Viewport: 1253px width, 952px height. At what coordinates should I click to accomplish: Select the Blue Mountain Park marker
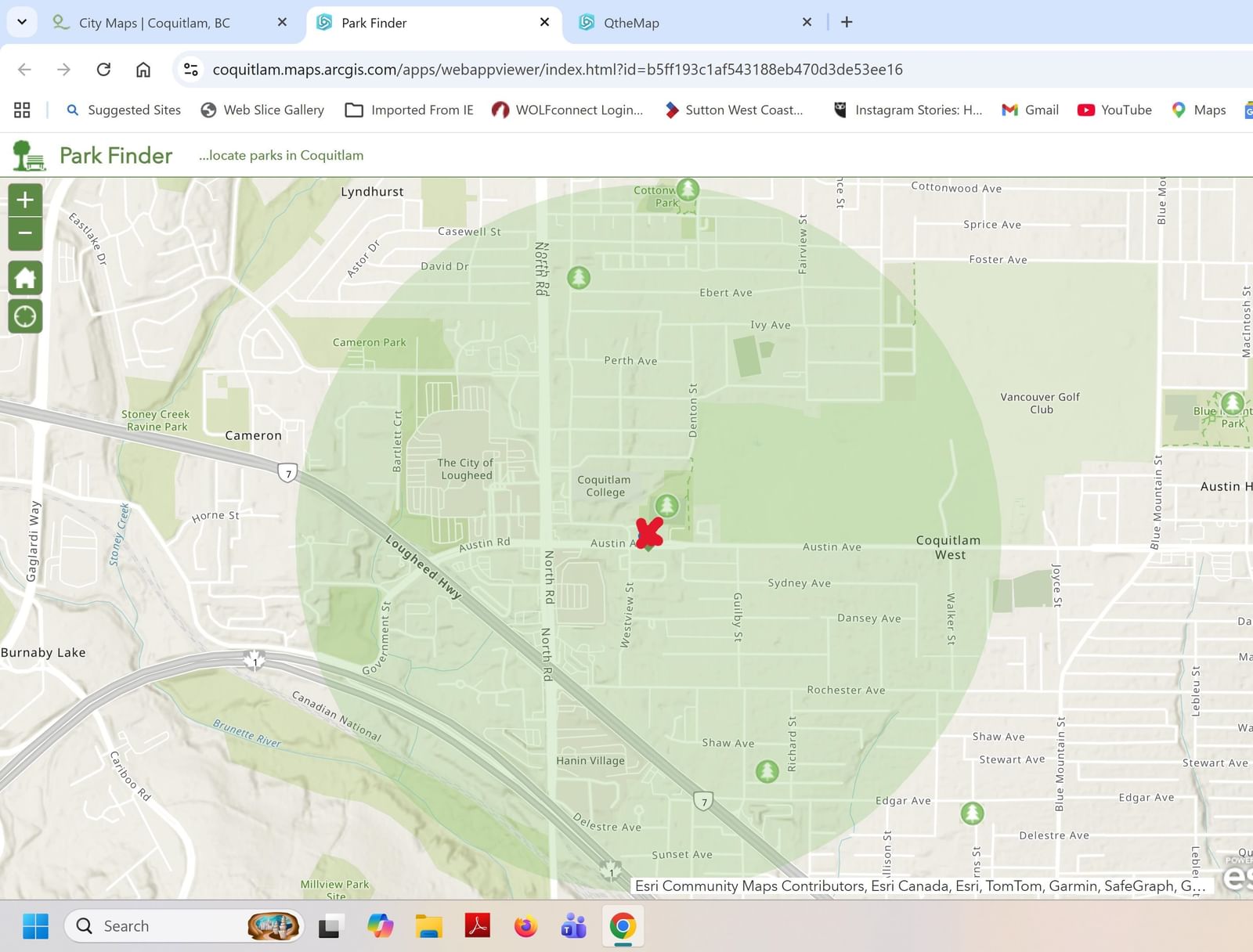pyautogui.click(x=1232, y=404)
